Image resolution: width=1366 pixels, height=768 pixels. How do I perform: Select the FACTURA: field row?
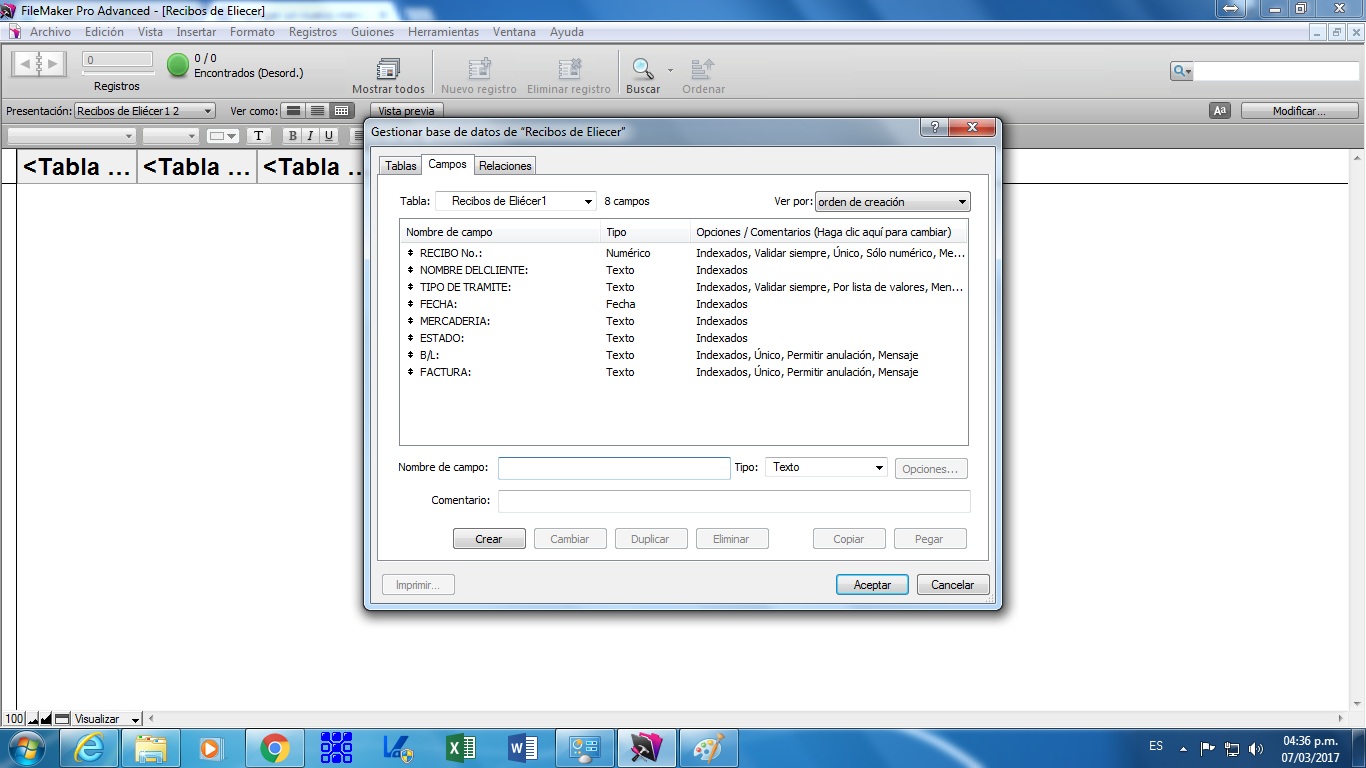[x=684, y=372]
